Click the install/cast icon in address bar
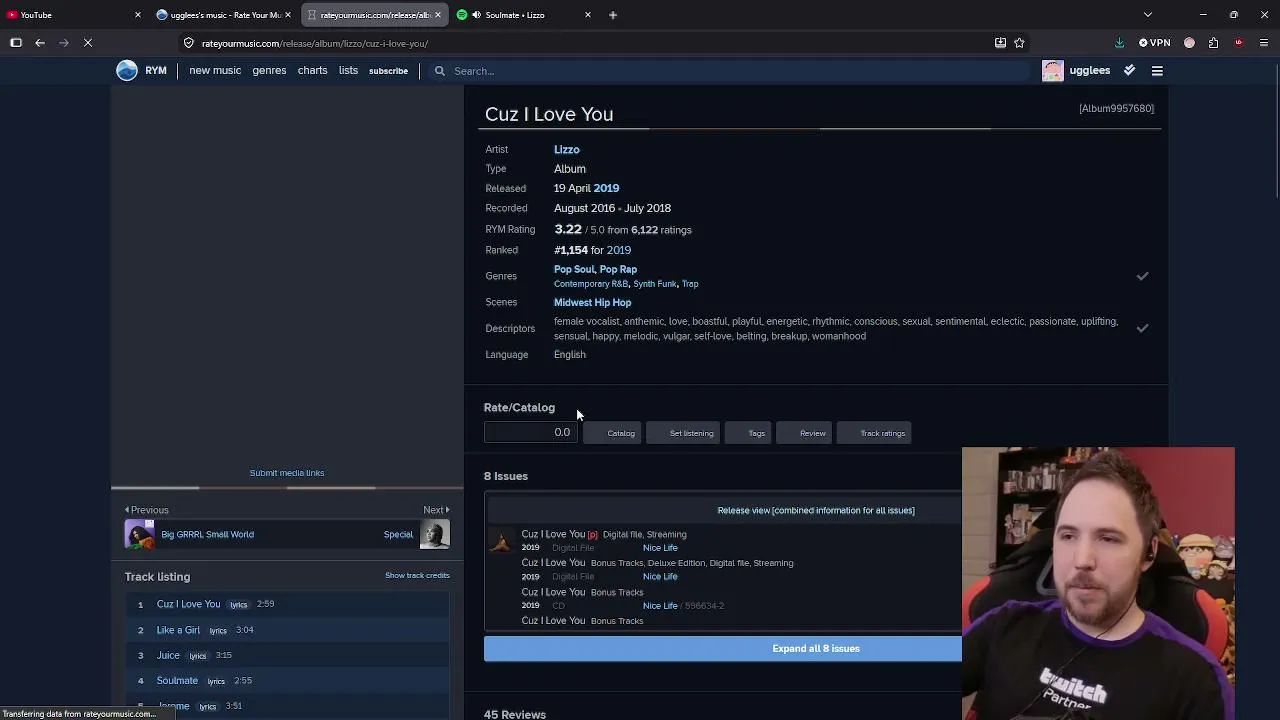The height and width of the screenshot is (720, 1280). point(1000,43)
